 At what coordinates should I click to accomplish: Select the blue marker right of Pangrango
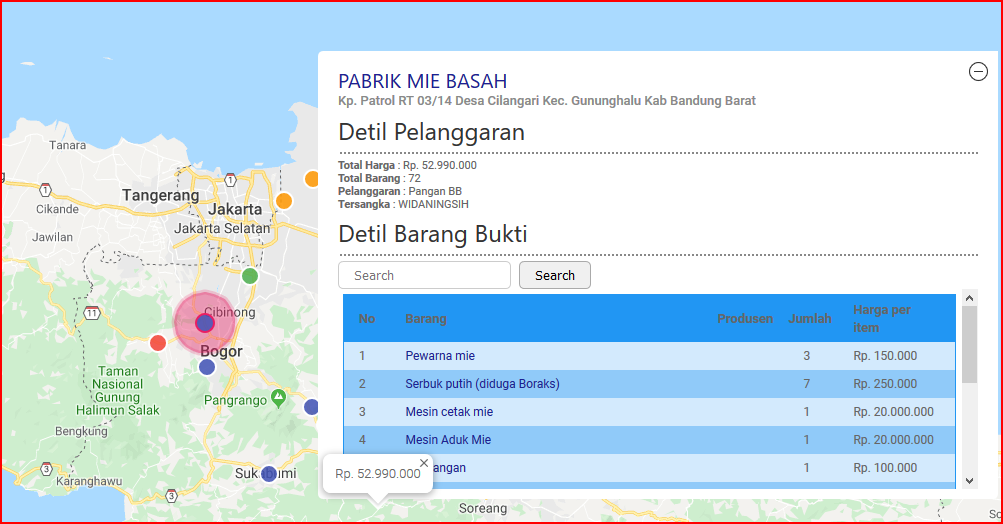click(312, 406)
